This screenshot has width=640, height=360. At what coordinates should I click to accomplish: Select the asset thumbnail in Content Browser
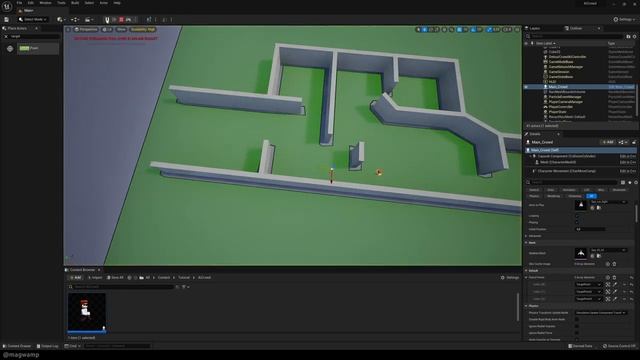click(87, 313)
